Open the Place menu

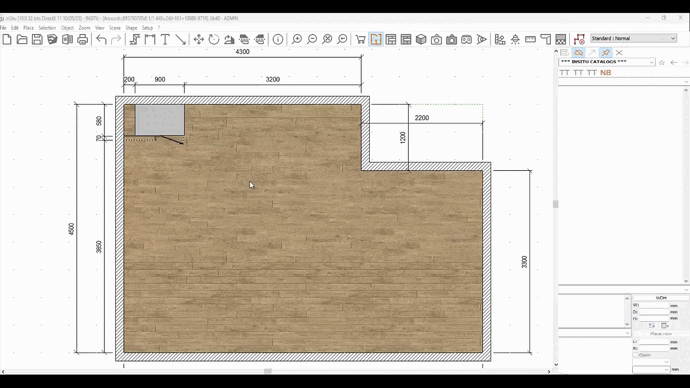point(28,28)
